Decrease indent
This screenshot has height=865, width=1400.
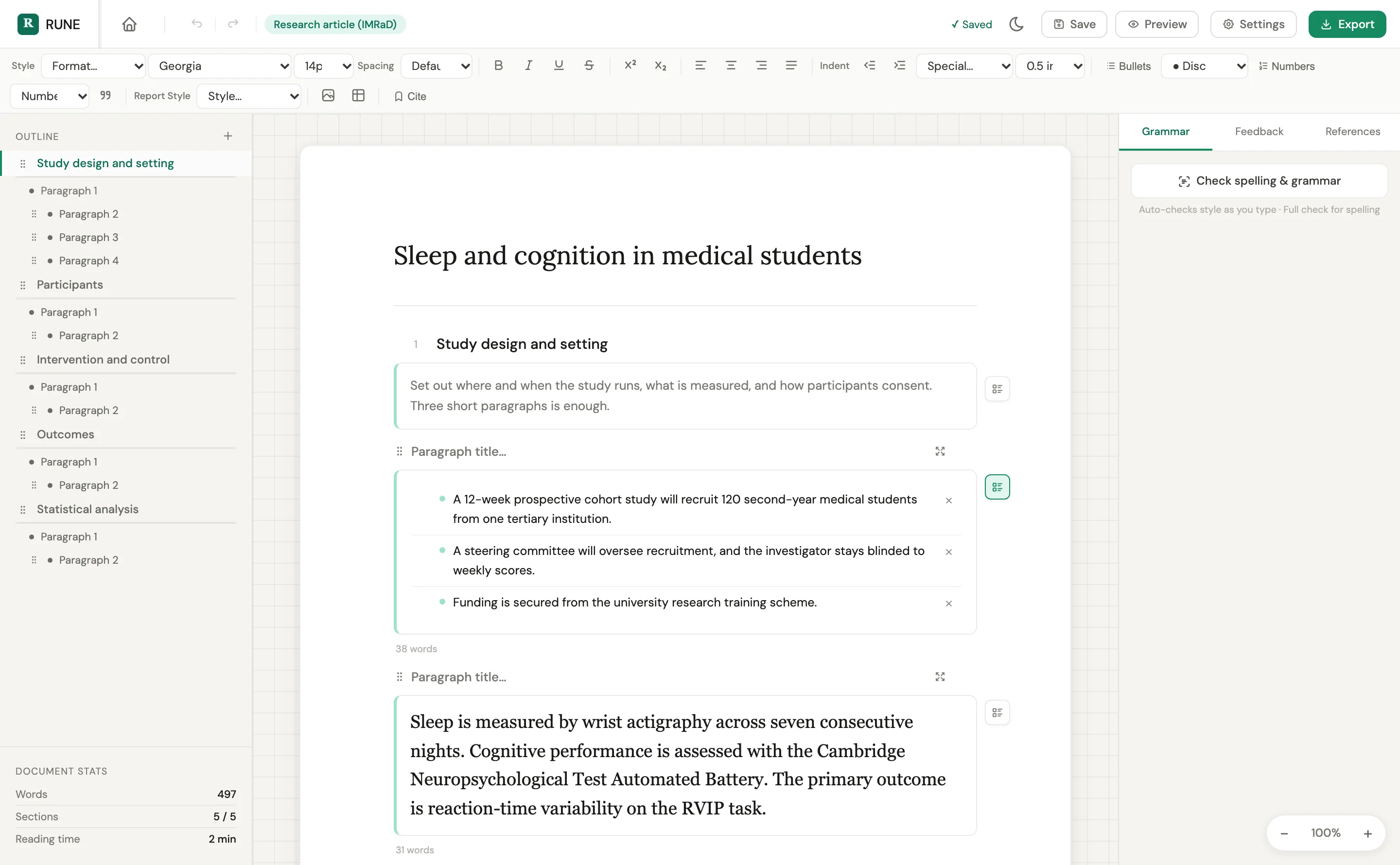(x=870, y=65)
